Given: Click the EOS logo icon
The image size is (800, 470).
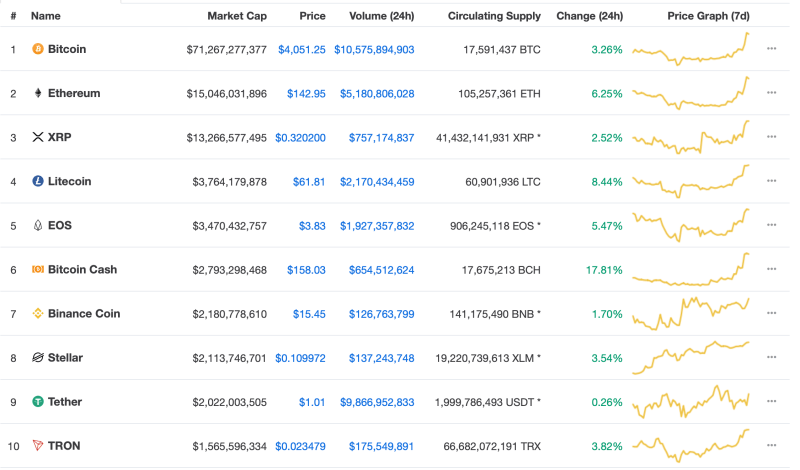Looking at the screenshot, I should coord(38,225).
